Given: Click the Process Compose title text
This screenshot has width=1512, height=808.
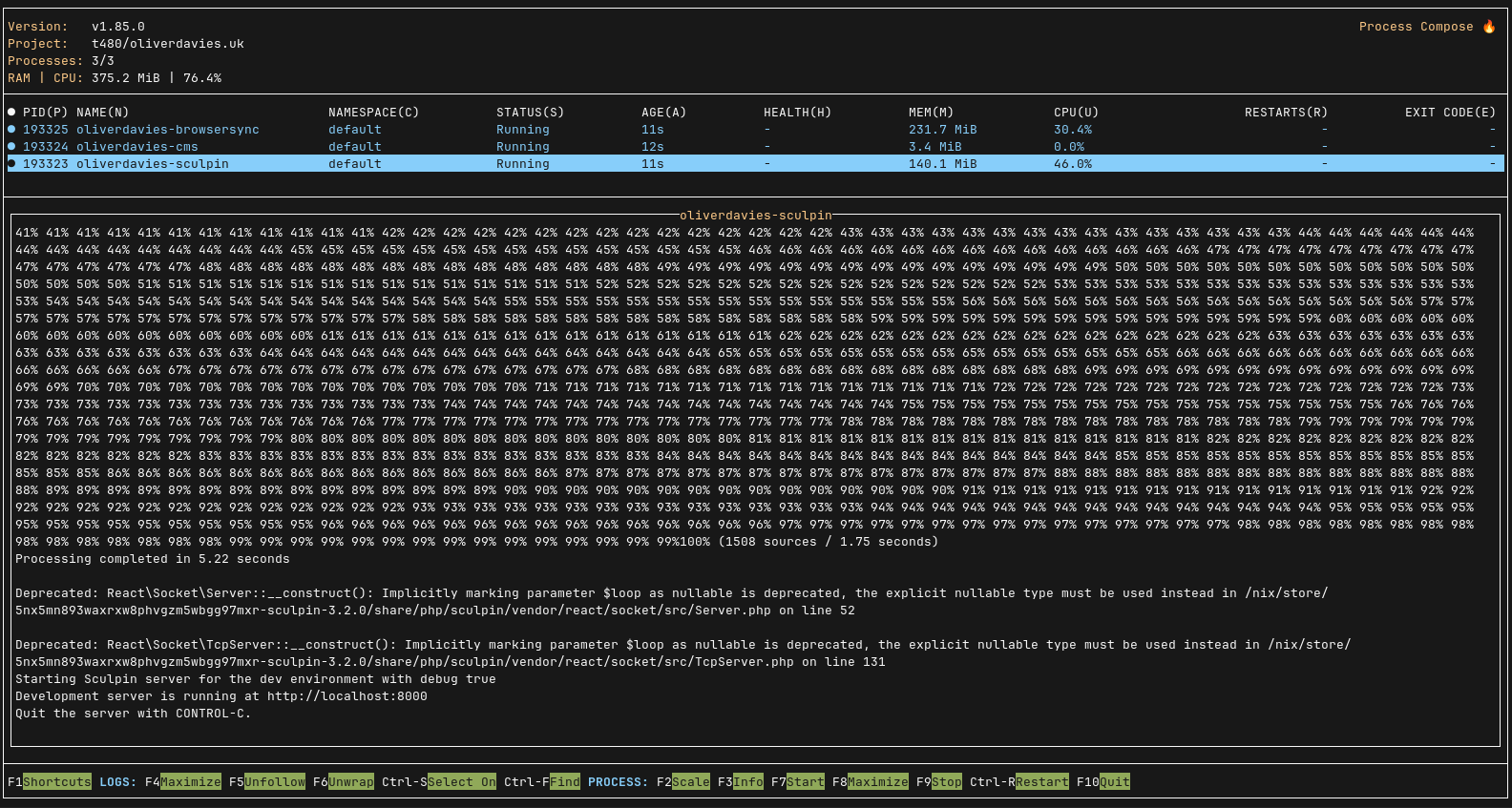Looking at the screenshot, I should pos(1417,27).
